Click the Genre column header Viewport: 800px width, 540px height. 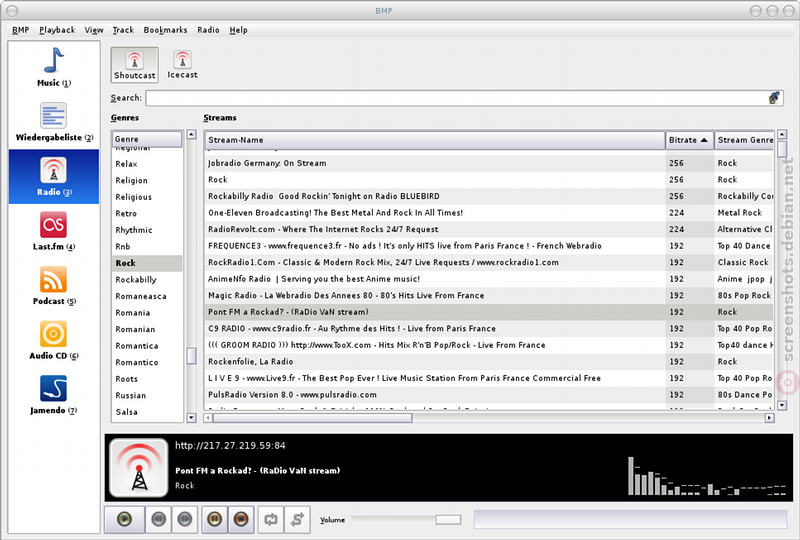[147, 139]
